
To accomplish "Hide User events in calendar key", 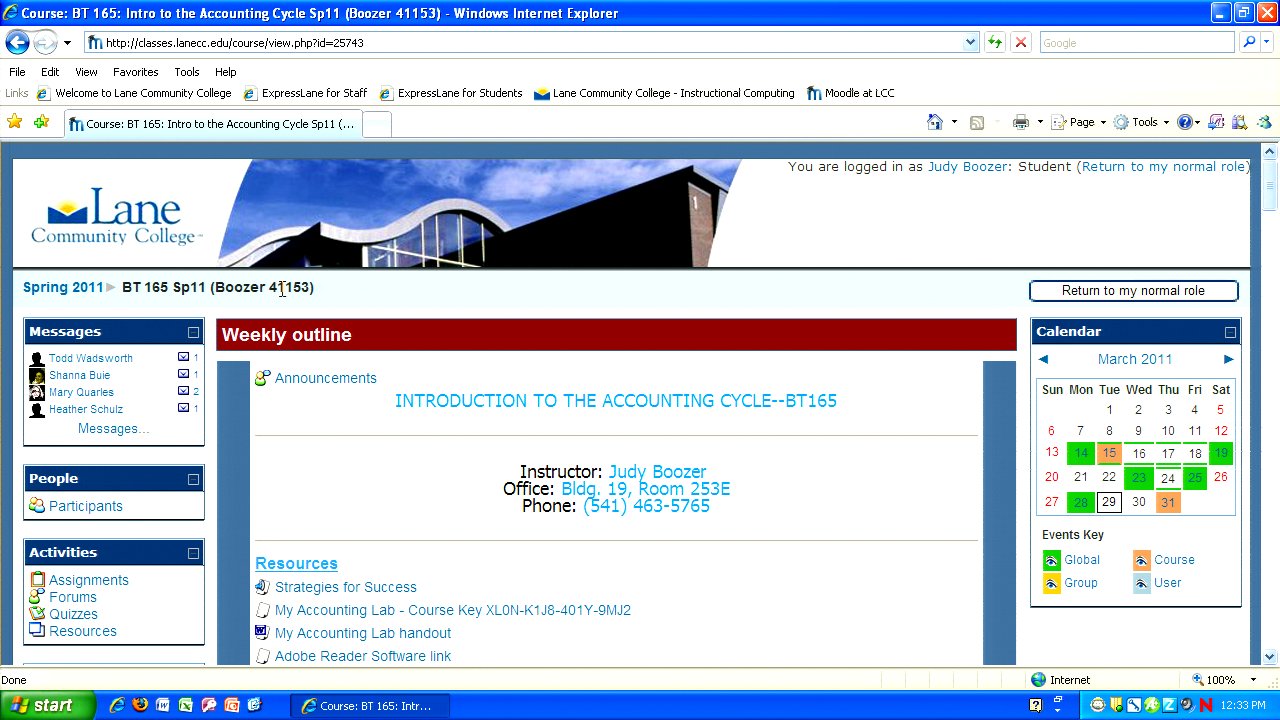I will [x=1142, y=583].
